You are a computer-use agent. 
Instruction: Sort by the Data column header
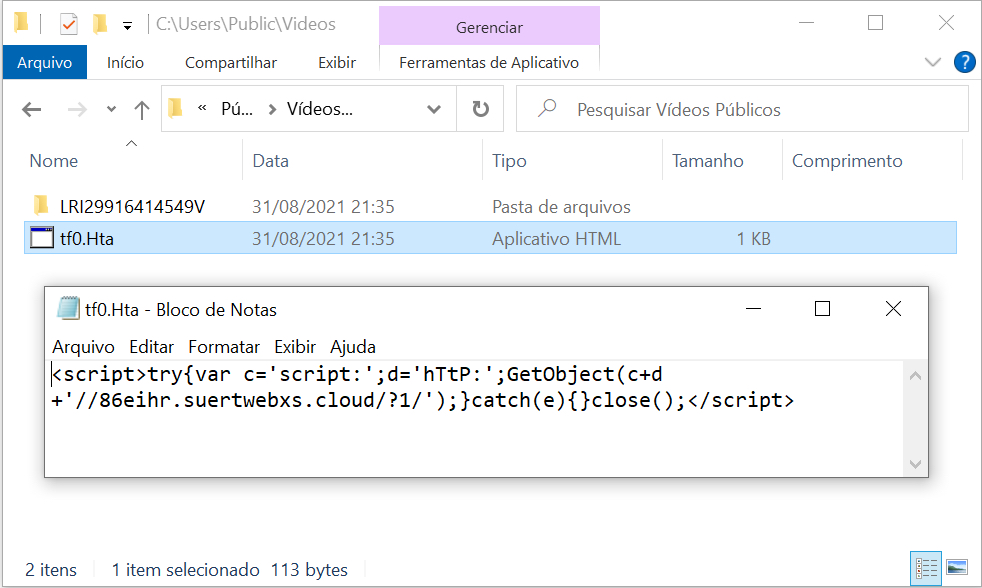(271, 161)
